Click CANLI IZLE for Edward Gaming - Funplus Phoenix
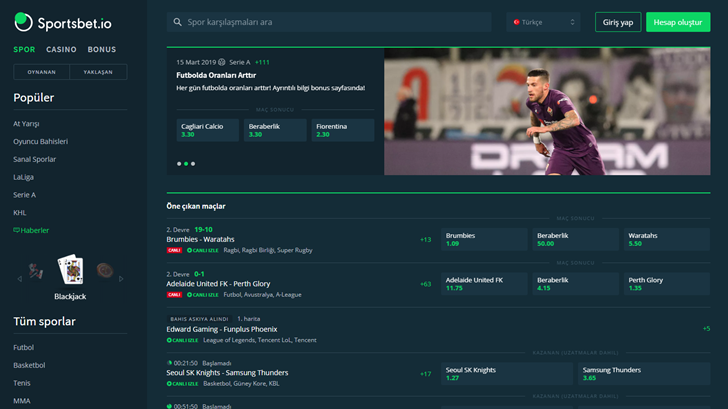 pos(182,340)
